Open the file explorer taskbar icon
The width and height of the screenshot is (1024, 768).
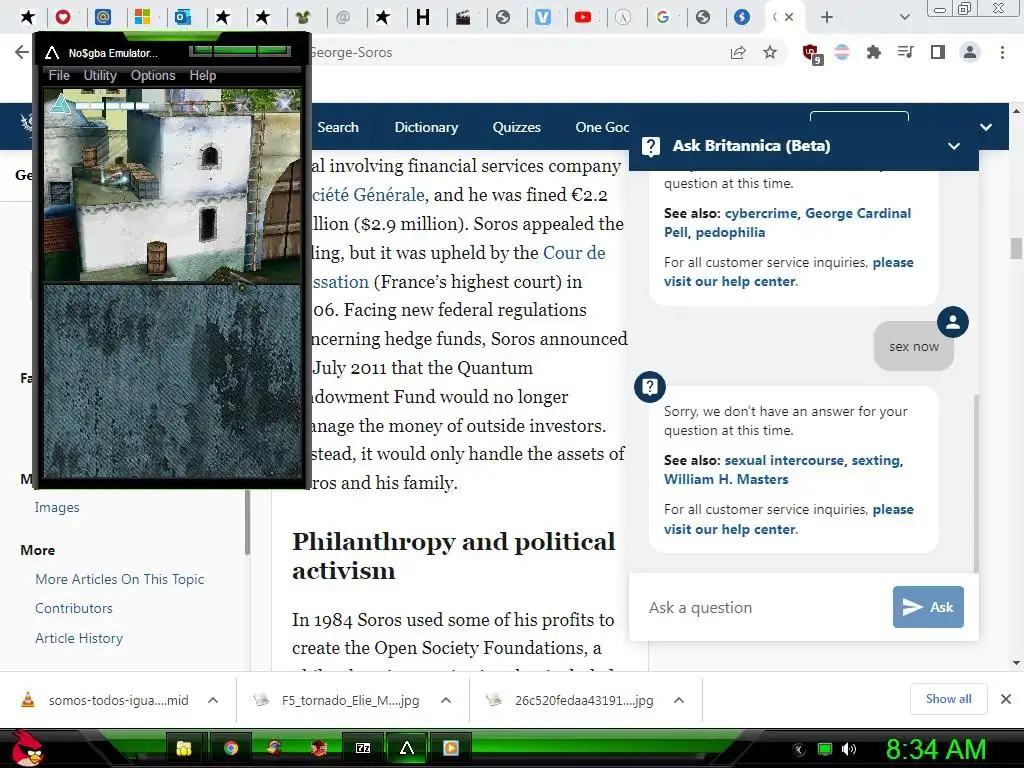(x=184, y=748)
